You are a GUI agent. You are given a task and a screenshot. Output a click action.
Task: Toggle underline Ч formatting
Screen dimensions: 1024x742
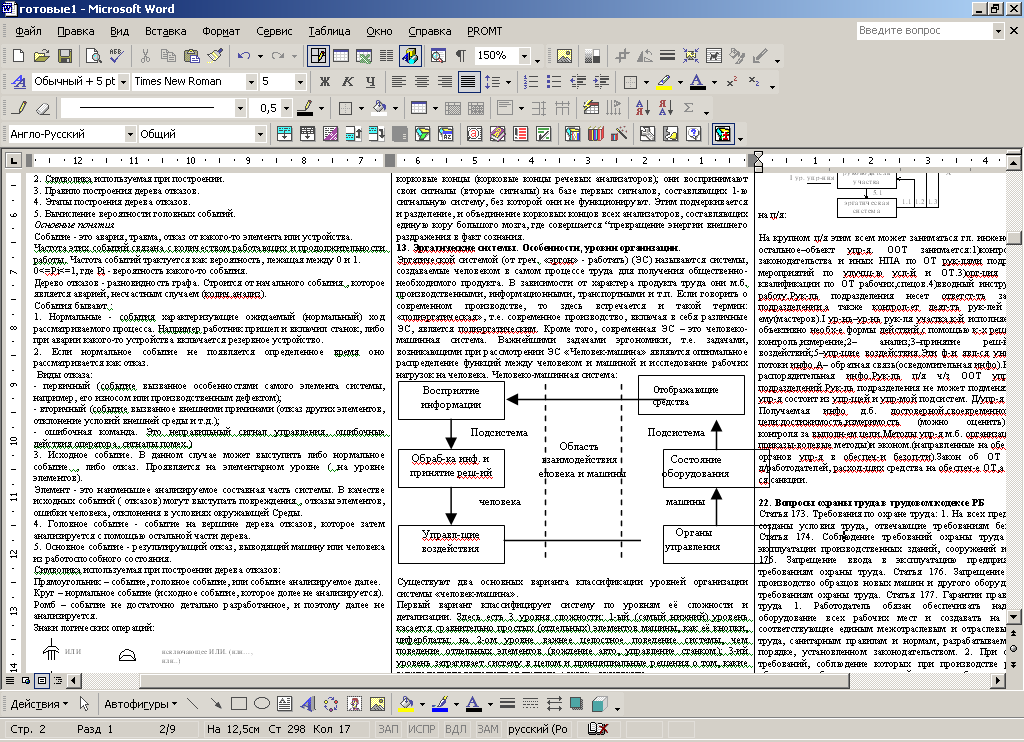point(370,82)
